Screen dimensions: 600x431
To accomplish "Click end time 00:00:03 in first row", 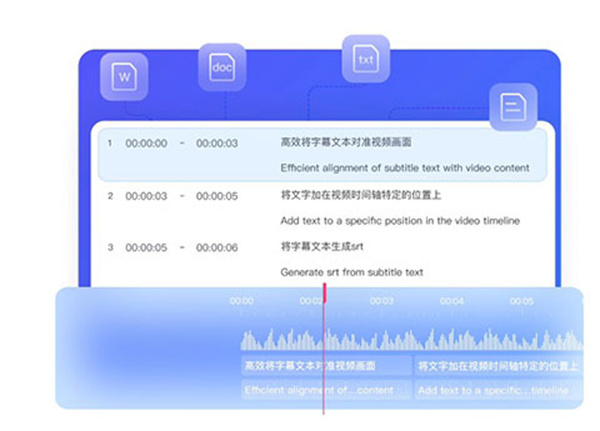I will 217,143.
